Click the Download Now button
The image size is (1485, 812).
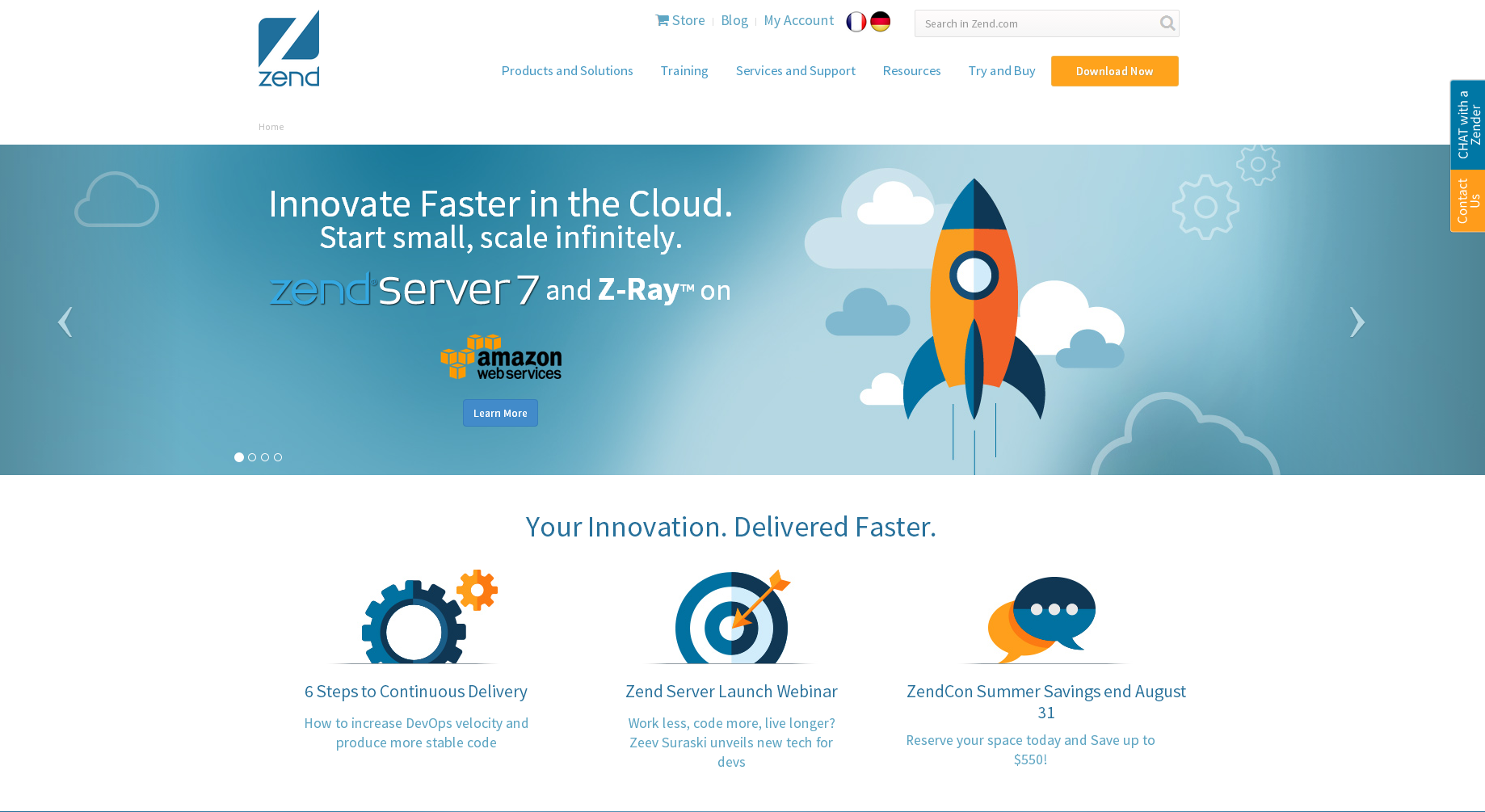(x=1115, y=71)
